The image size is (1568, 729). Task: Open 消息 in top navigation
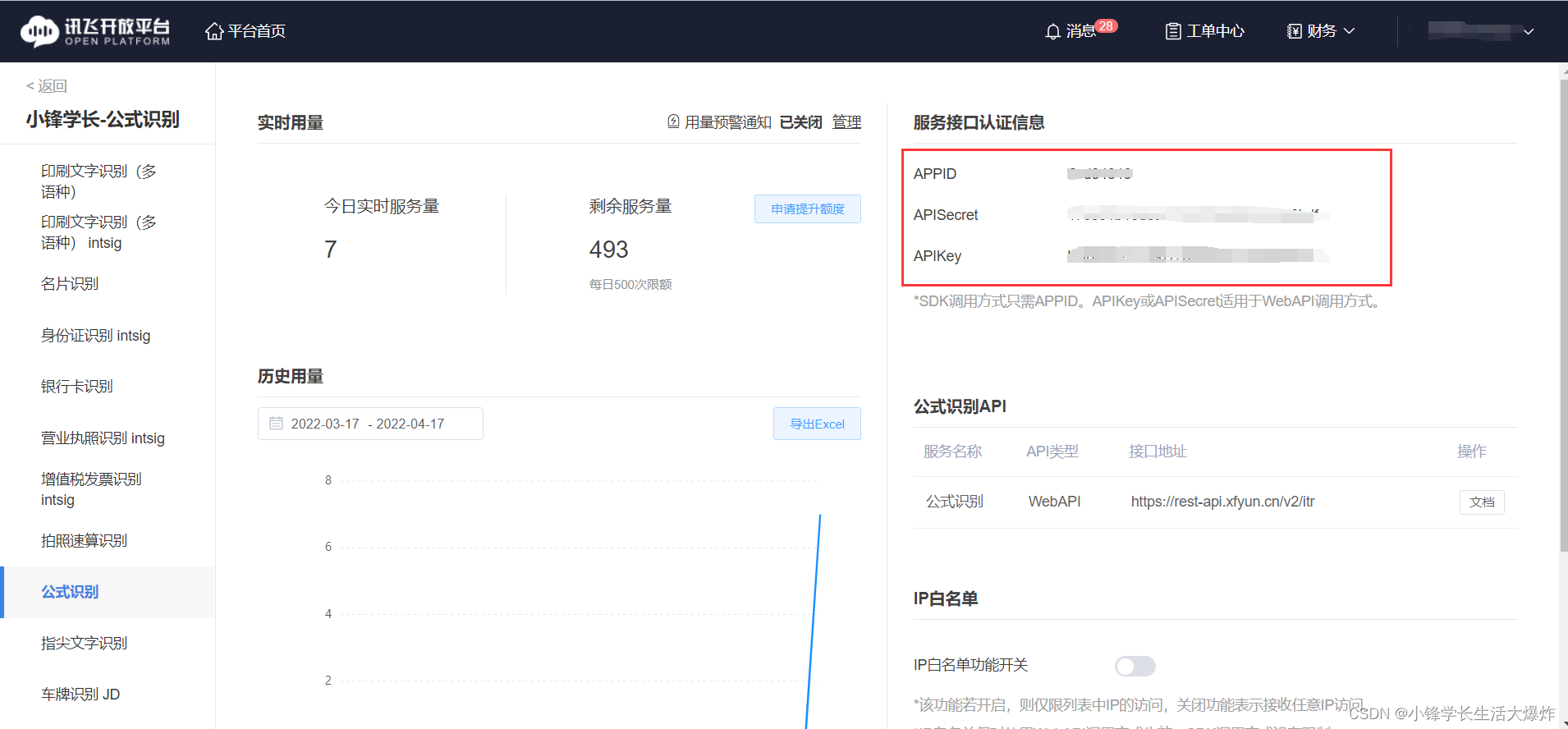coord(1080,31)
